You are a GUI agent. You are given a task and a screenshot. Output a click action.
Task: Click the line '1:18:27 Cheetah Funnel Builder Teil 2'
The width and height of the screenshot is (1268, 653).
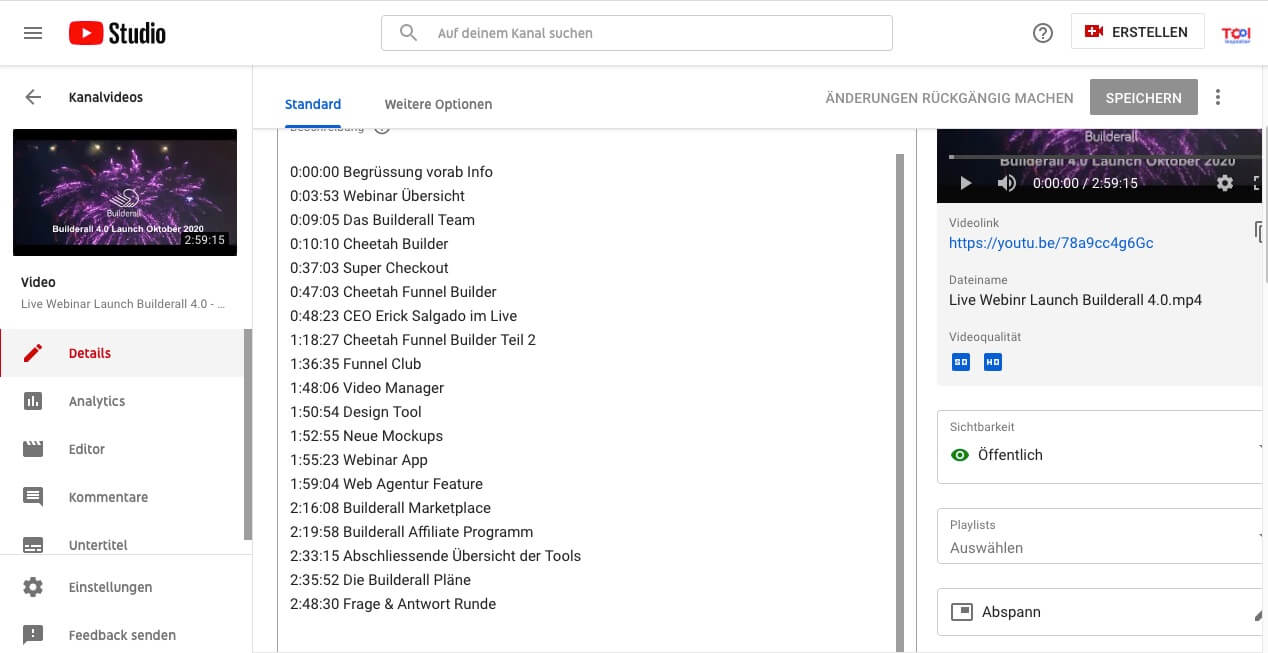[x=413, y=340]
